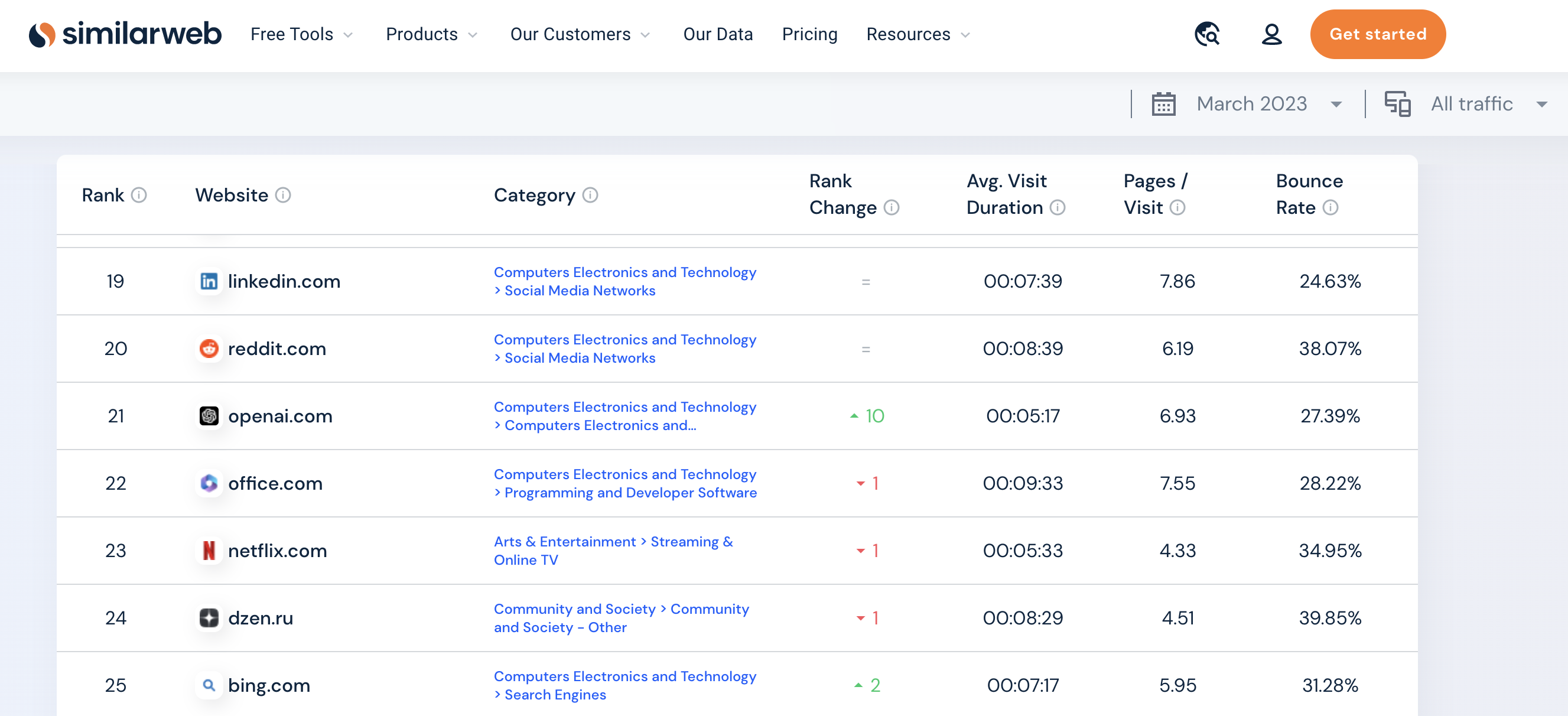
Task: Show info tooltip for Bounce Rate
Action: [1330, 207]
